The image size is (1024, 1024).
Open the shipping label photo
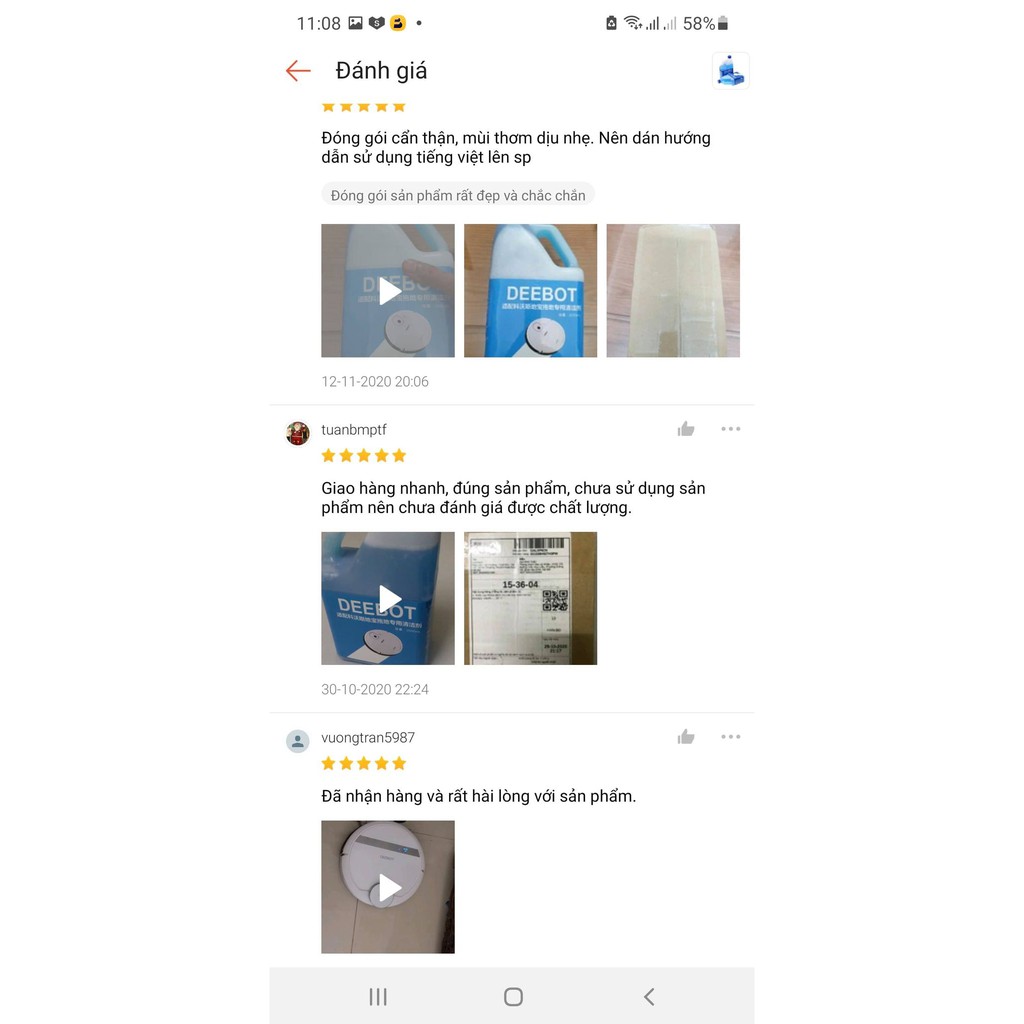(530, 598)
